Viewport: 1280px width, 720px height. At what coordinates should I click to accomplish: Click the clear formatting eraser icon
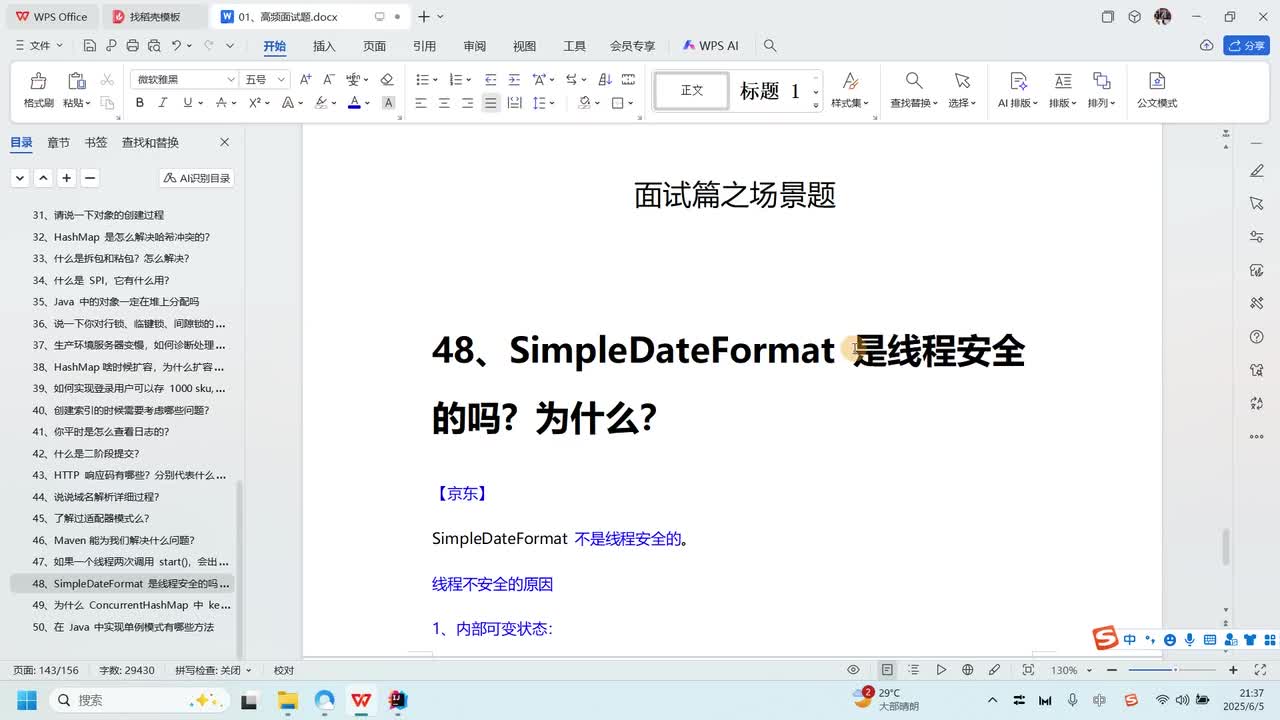[x=387, y=79]
